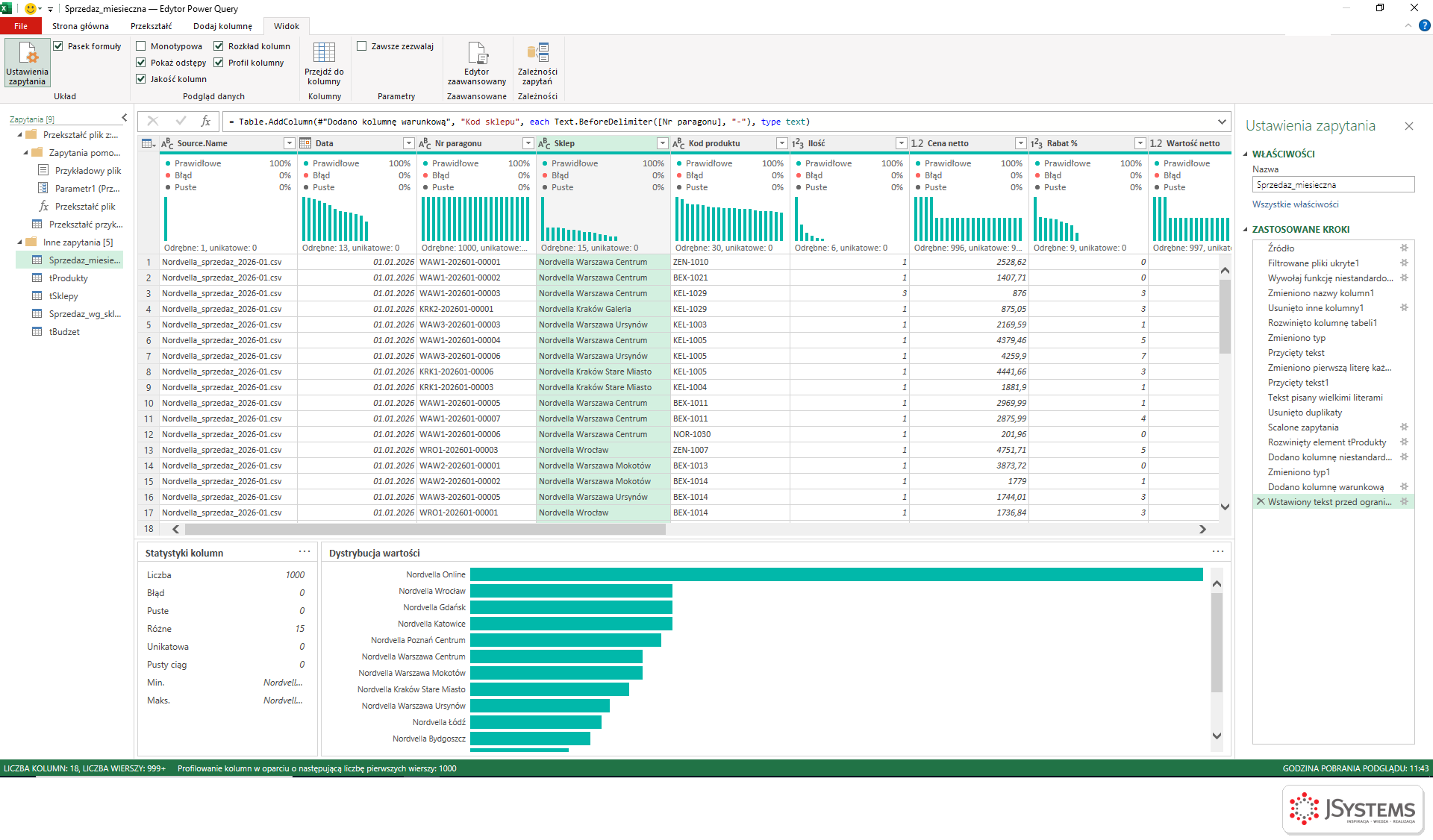
Task: Open Zależności zapytań view
Action: tap(537, 63)
